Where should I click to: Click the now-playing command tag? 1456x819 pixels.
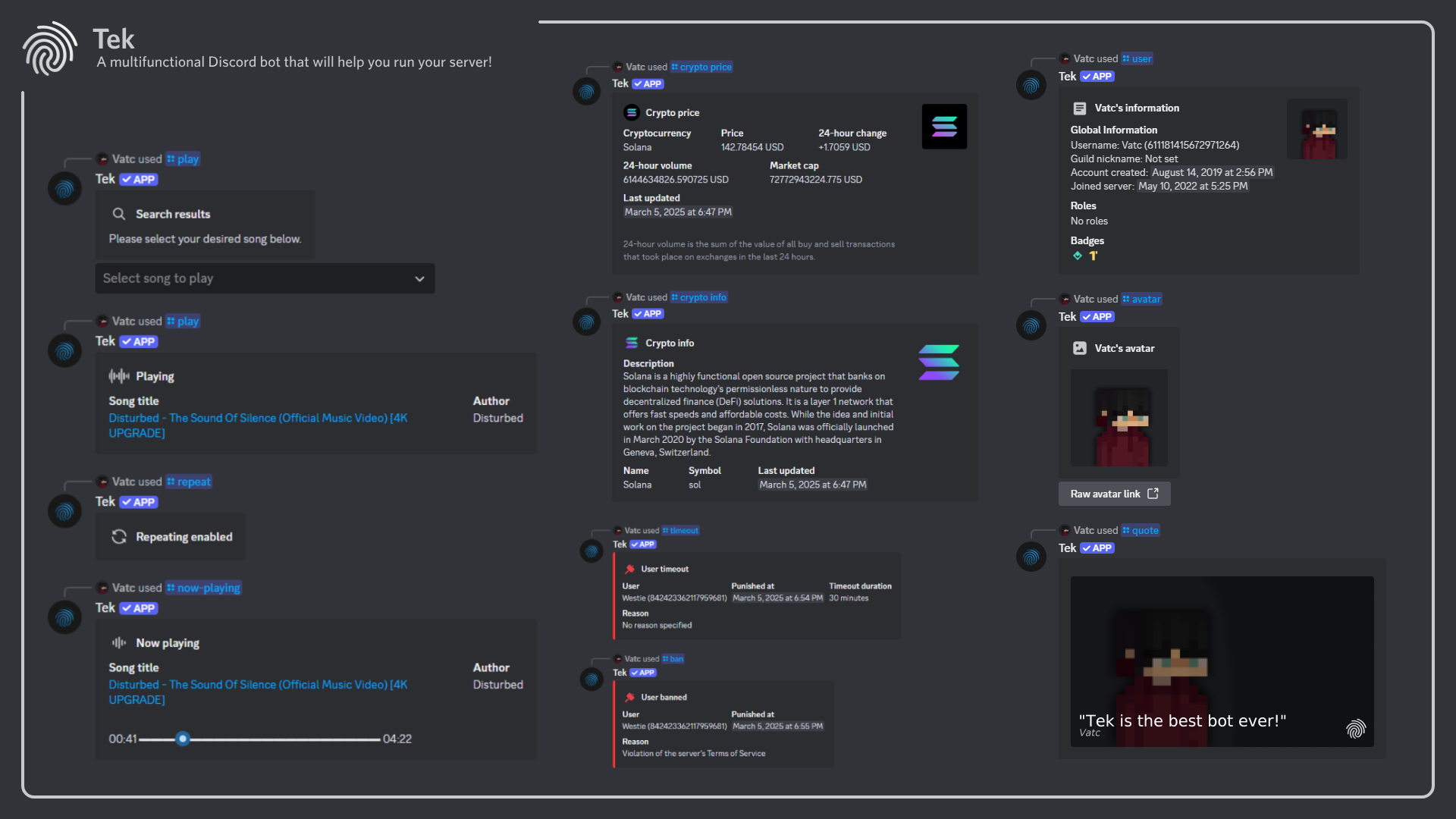click(x=204, y=588)
